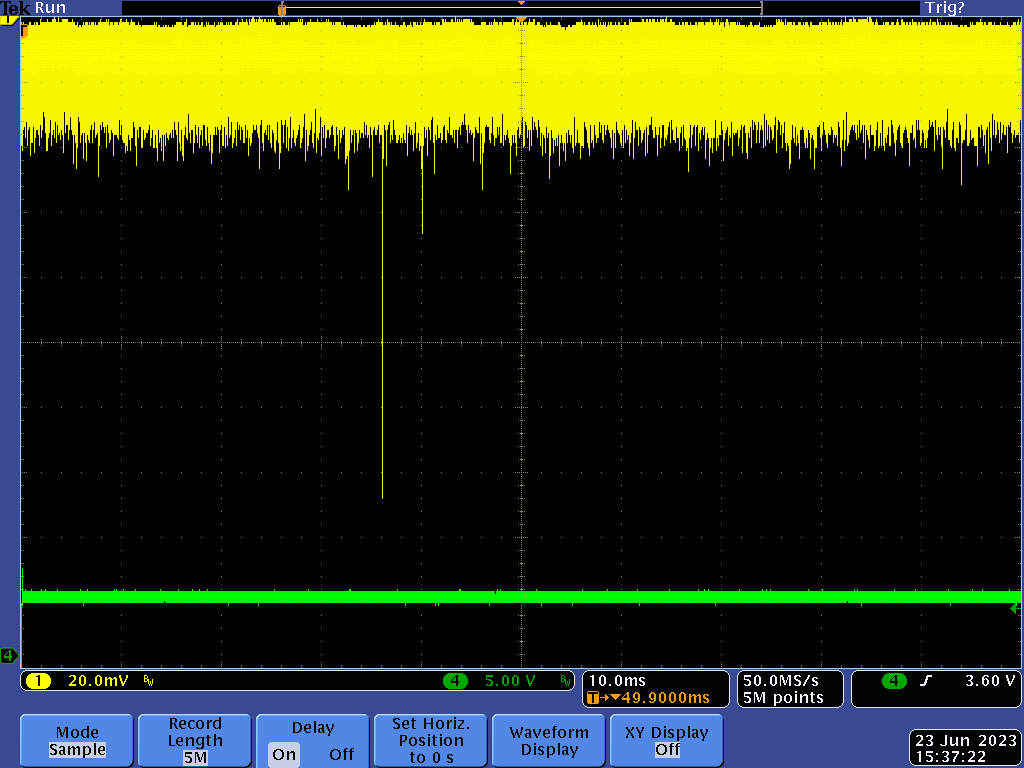Turn Delay Off
Screen dimensions: 1024x768
341,754
